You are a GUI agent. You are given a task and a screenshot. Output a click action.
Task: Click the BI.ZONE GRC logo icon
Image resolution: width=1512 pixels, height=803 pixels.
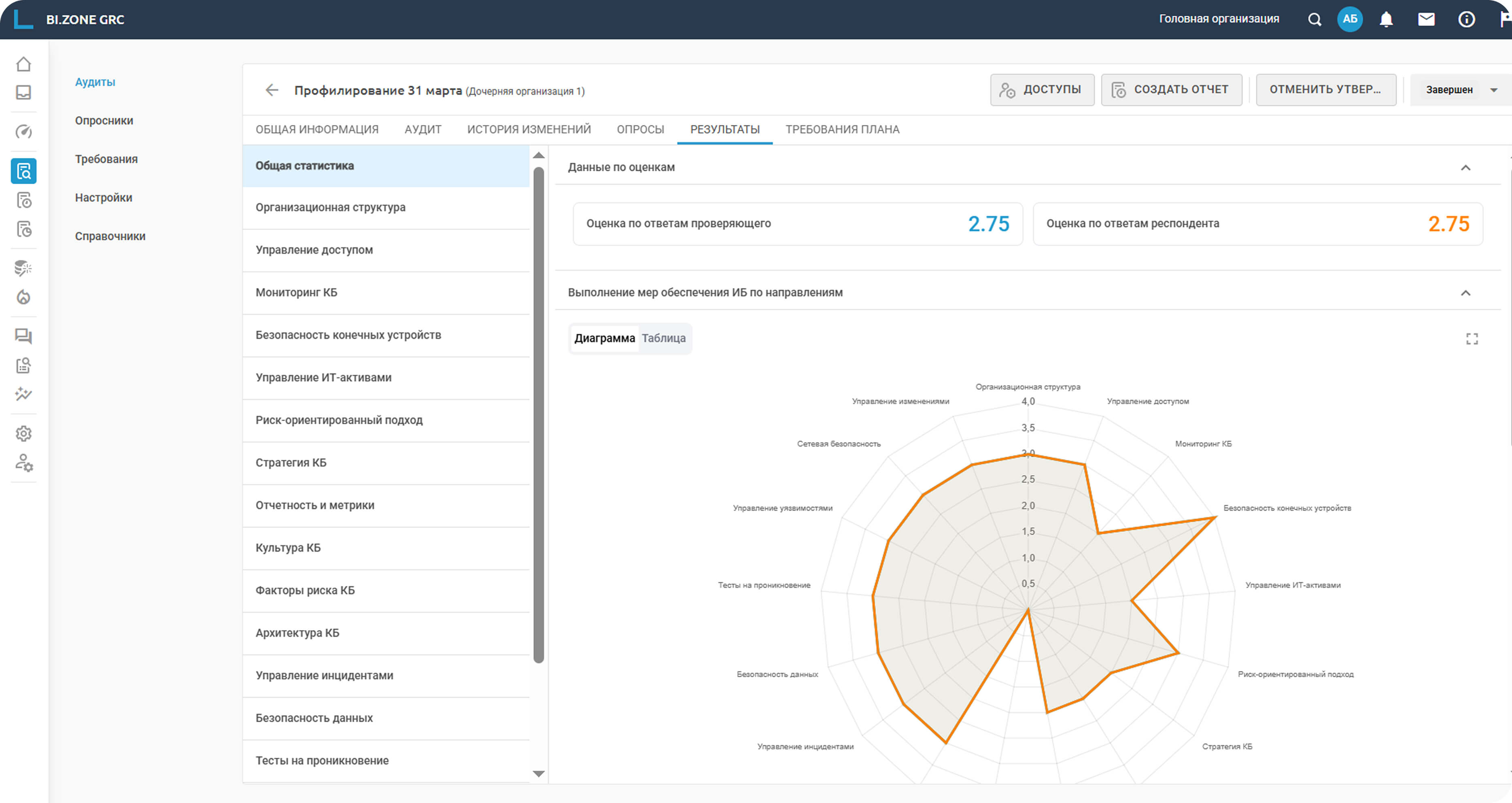(x=23, y=19)
